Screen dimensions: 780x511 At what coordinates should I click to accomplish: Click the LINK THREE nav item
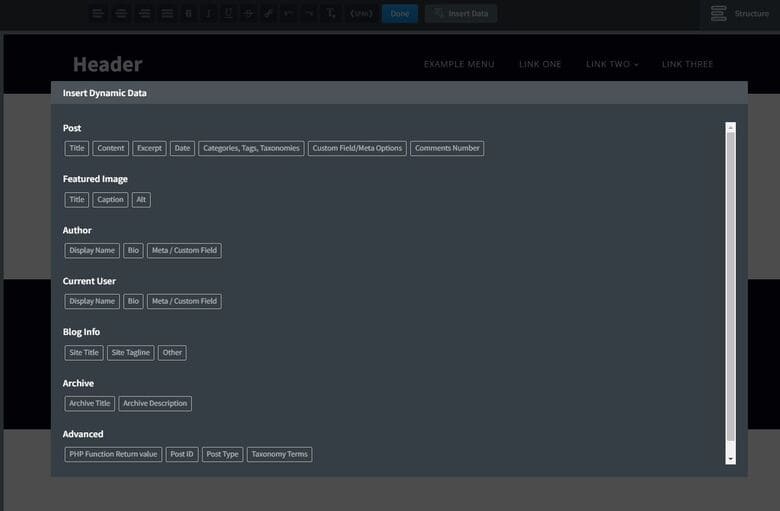(x=687, y=64)
